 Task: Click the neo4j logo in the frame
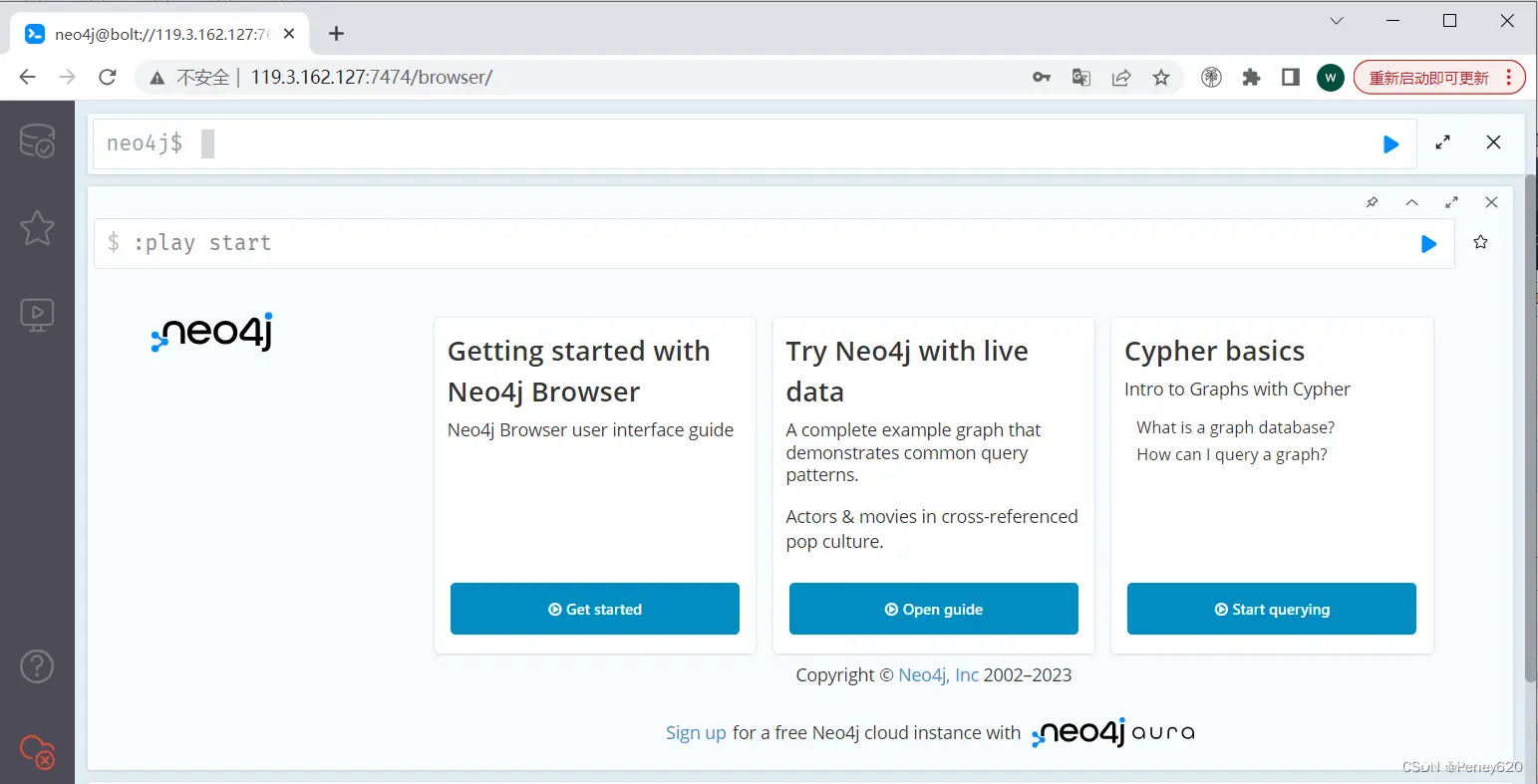(x=212, y=332)
